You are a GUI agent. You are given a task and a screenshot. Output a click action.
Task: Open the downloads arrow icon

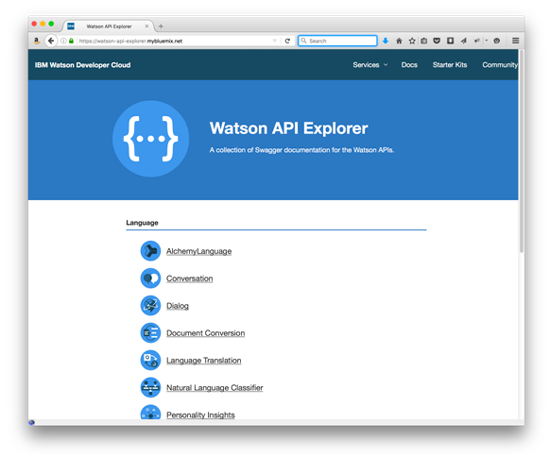(x=385, y=41)
